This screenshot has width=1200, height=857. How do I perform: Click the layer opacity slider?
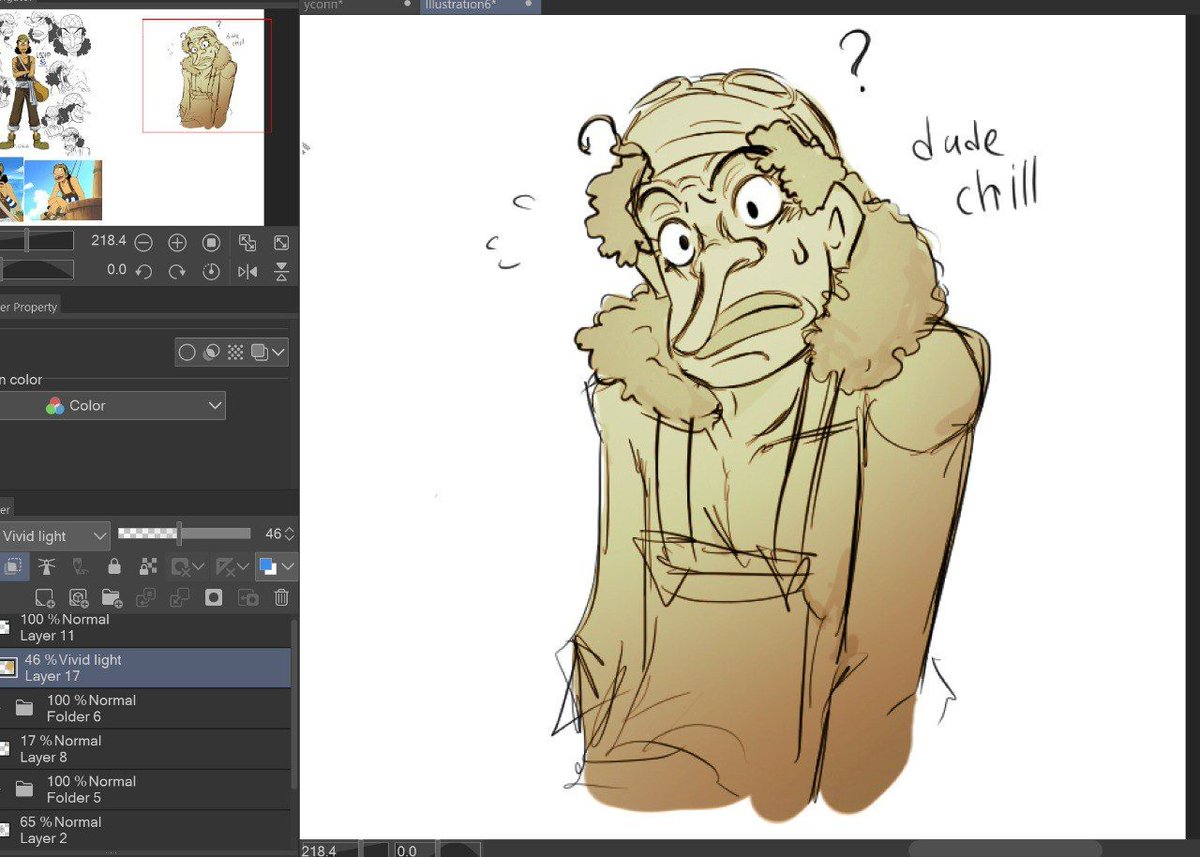point(184,534)
